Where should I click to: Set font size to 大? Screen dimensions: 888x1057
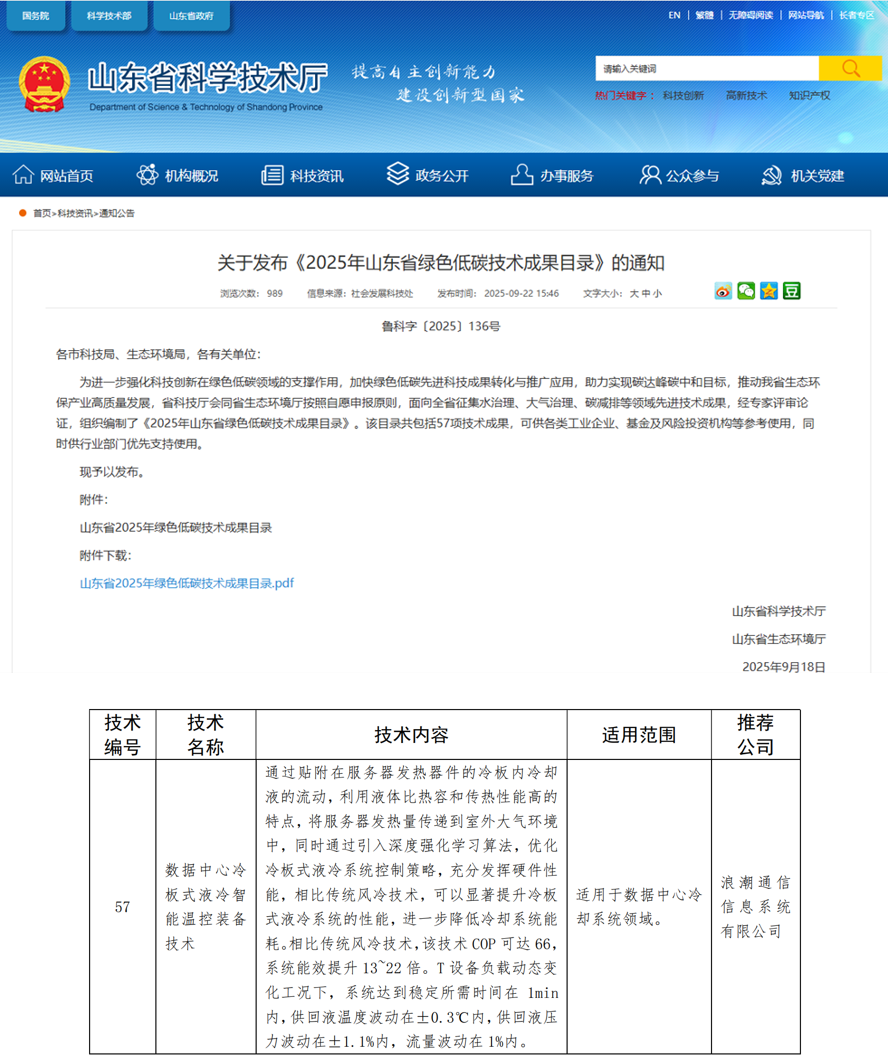click(x=634, y=293)
